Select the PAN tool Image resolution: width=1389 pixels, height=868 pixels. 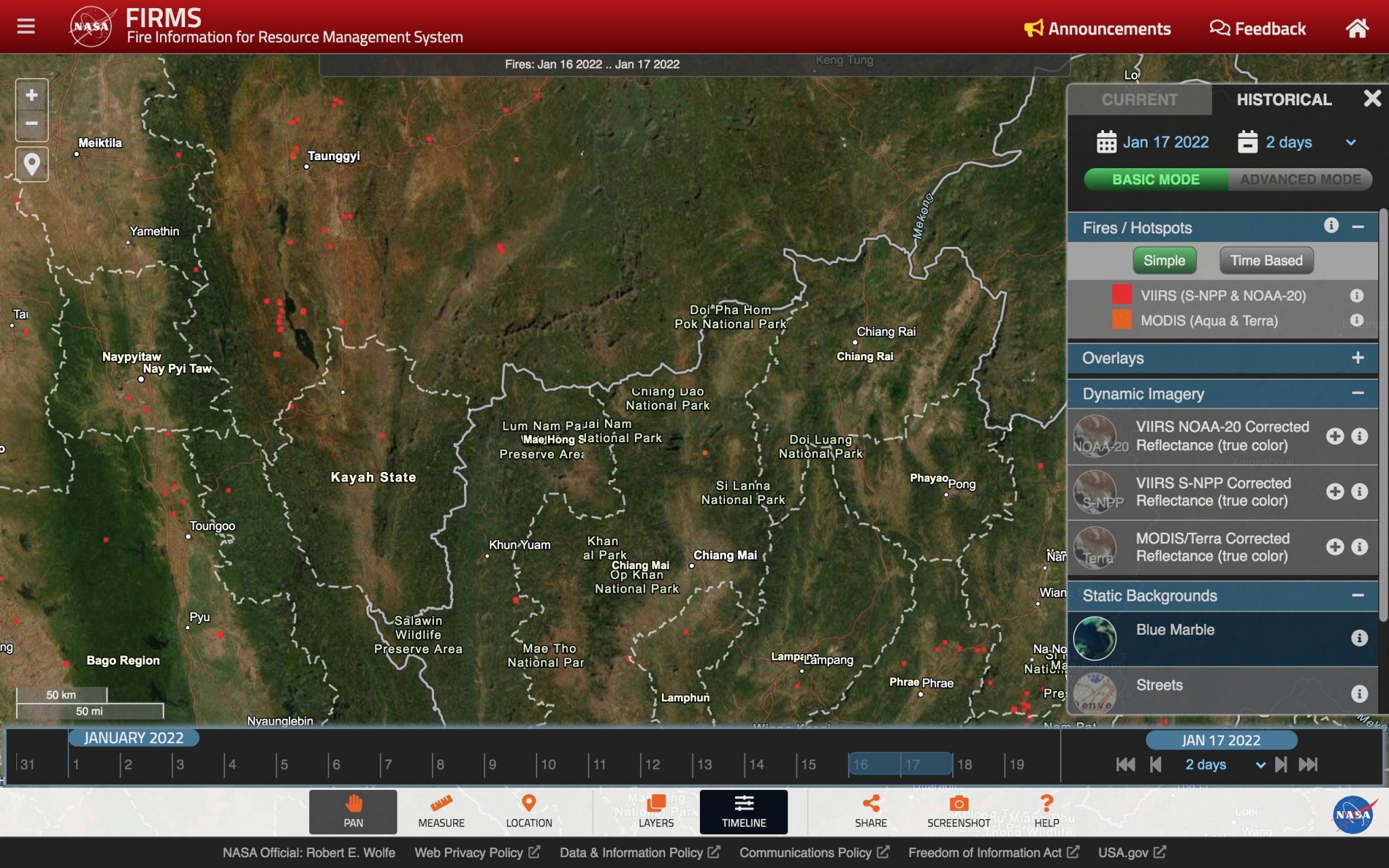(x=353, y=811)
